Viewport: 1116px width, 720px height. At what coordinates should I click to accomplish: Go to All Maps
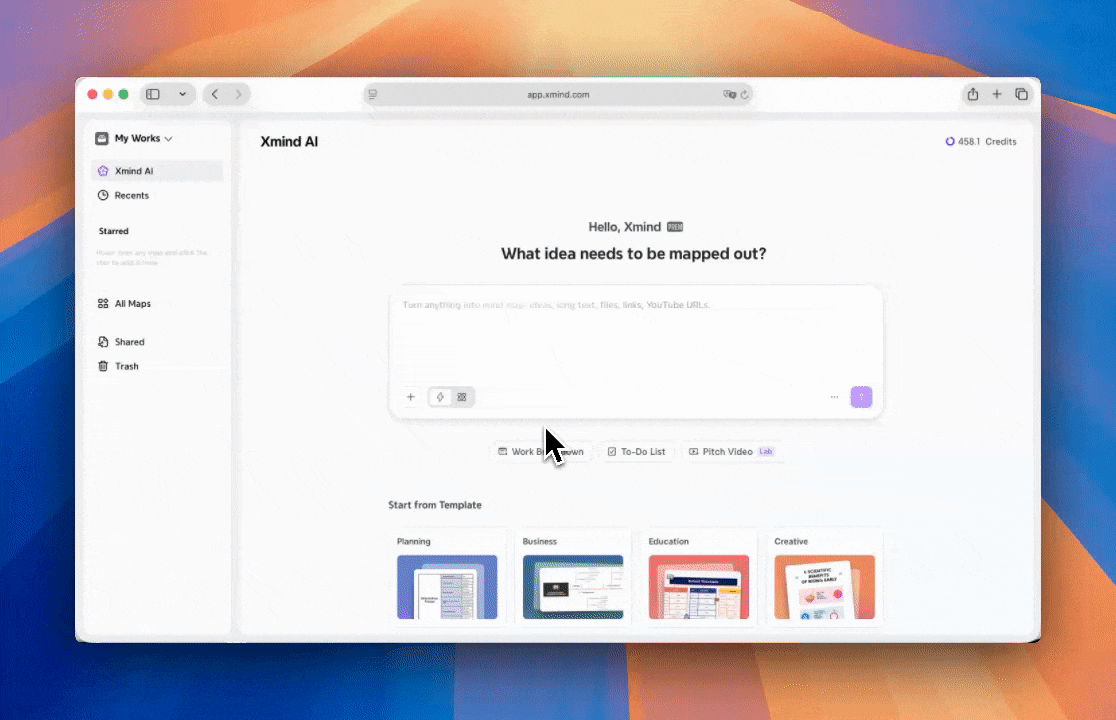point(133,303)
